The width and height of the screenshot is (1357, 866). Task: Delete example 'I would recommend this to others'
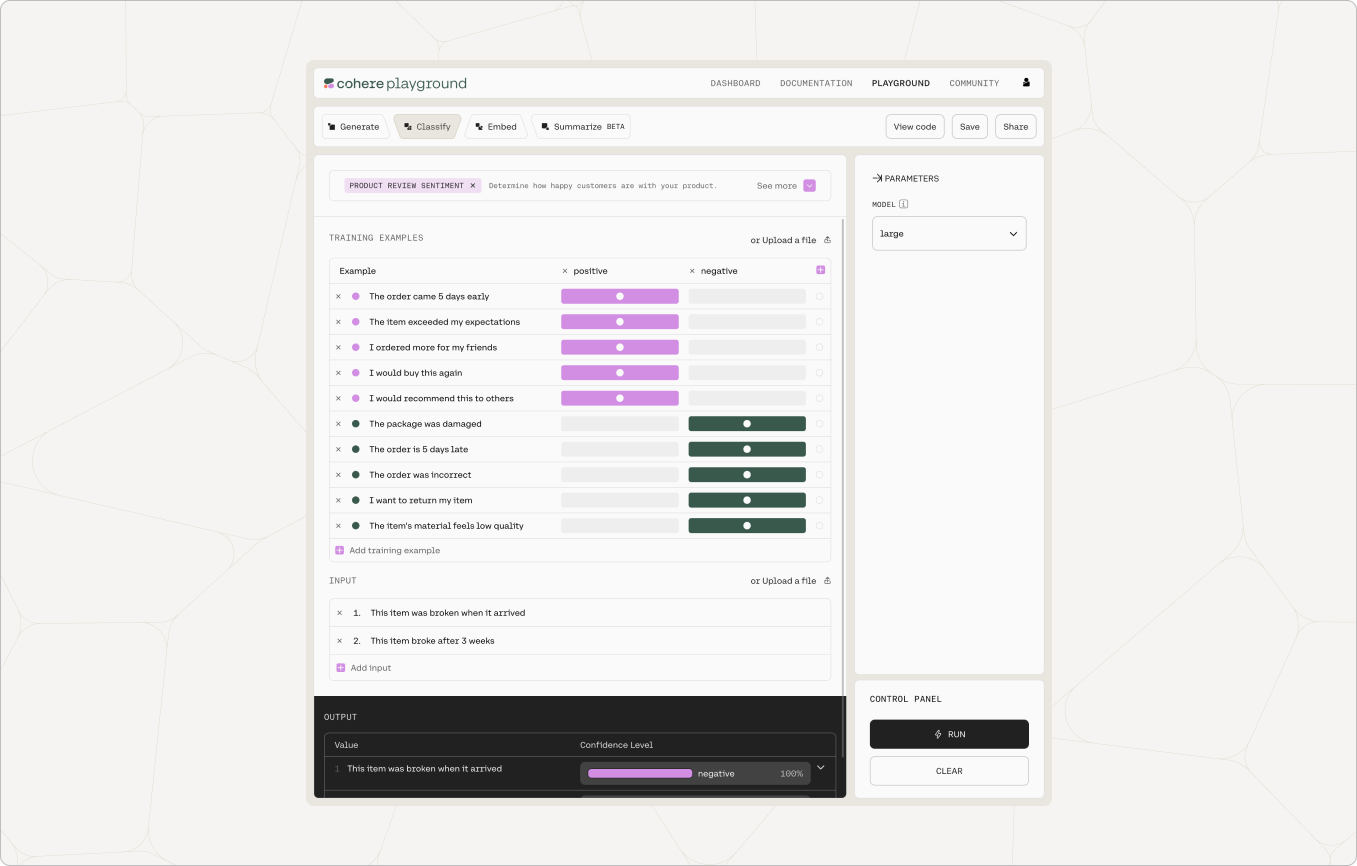point(338,398)
